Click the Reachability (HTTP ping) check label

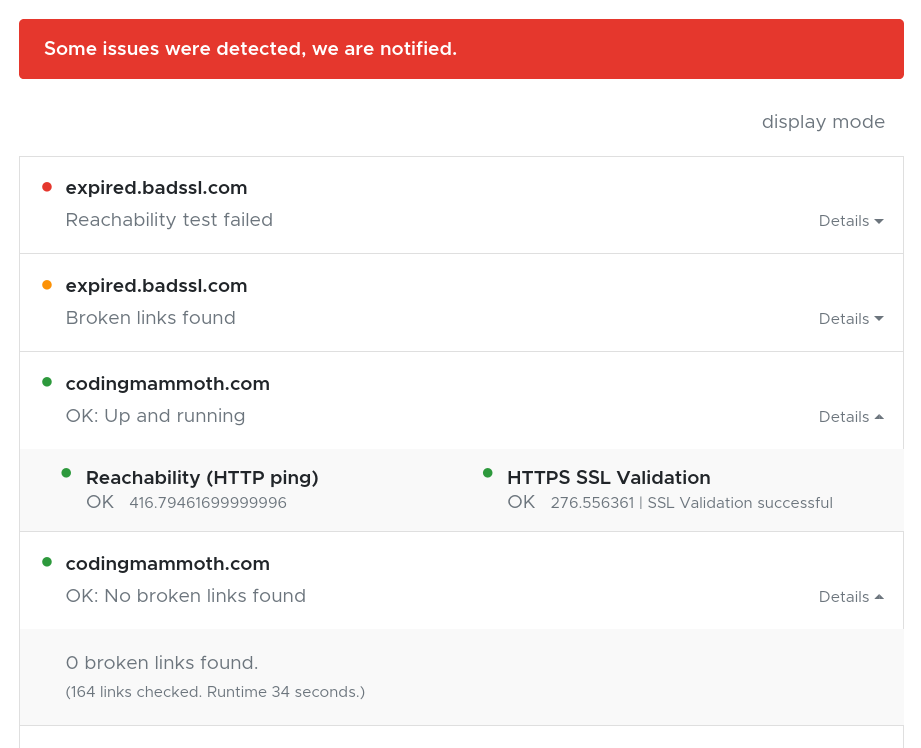pos(202,478)
